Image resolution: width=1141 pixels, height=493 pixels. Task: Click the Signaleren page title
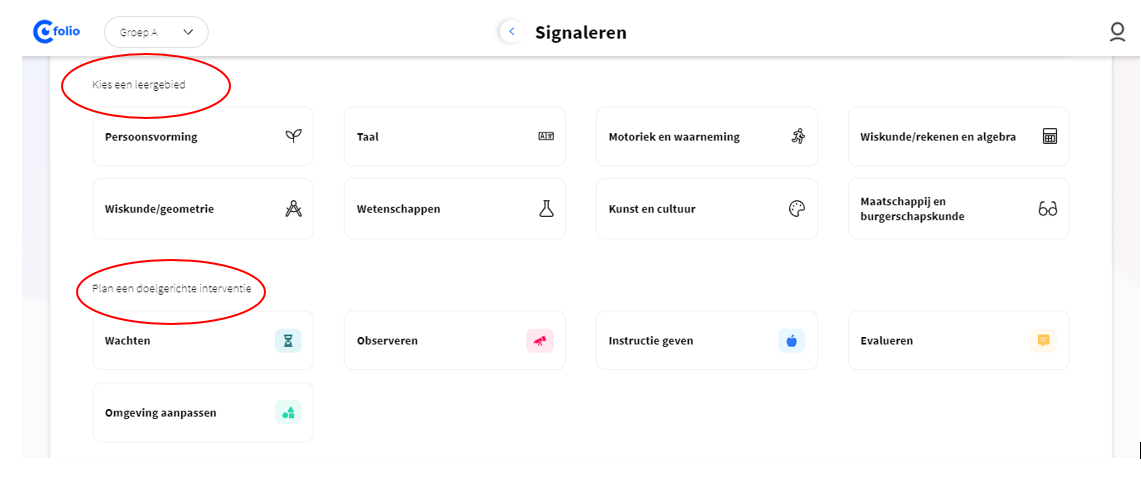(581, 33)
